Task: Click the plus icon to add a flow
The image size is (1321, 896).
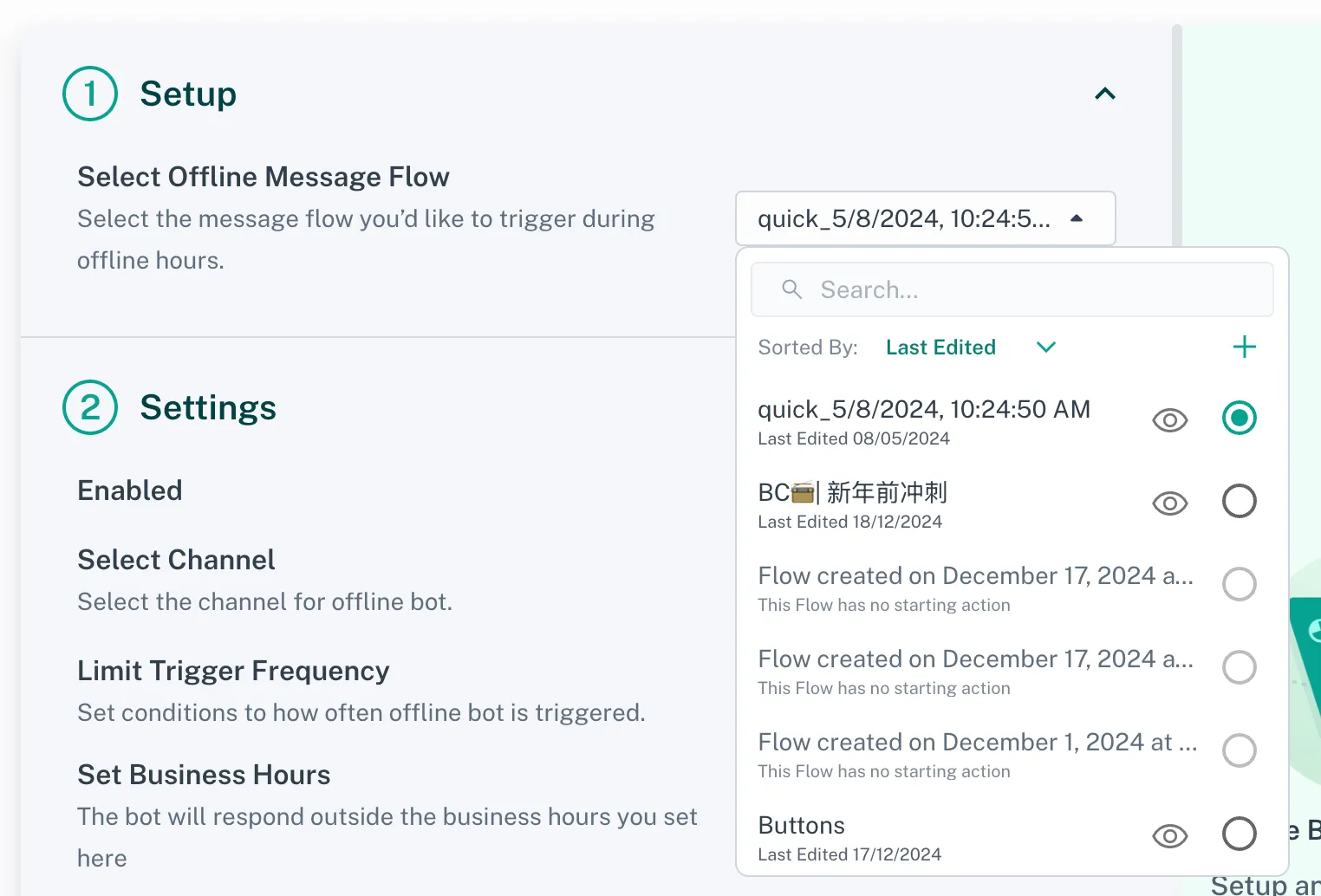Action: click(x=1244, y=347)
